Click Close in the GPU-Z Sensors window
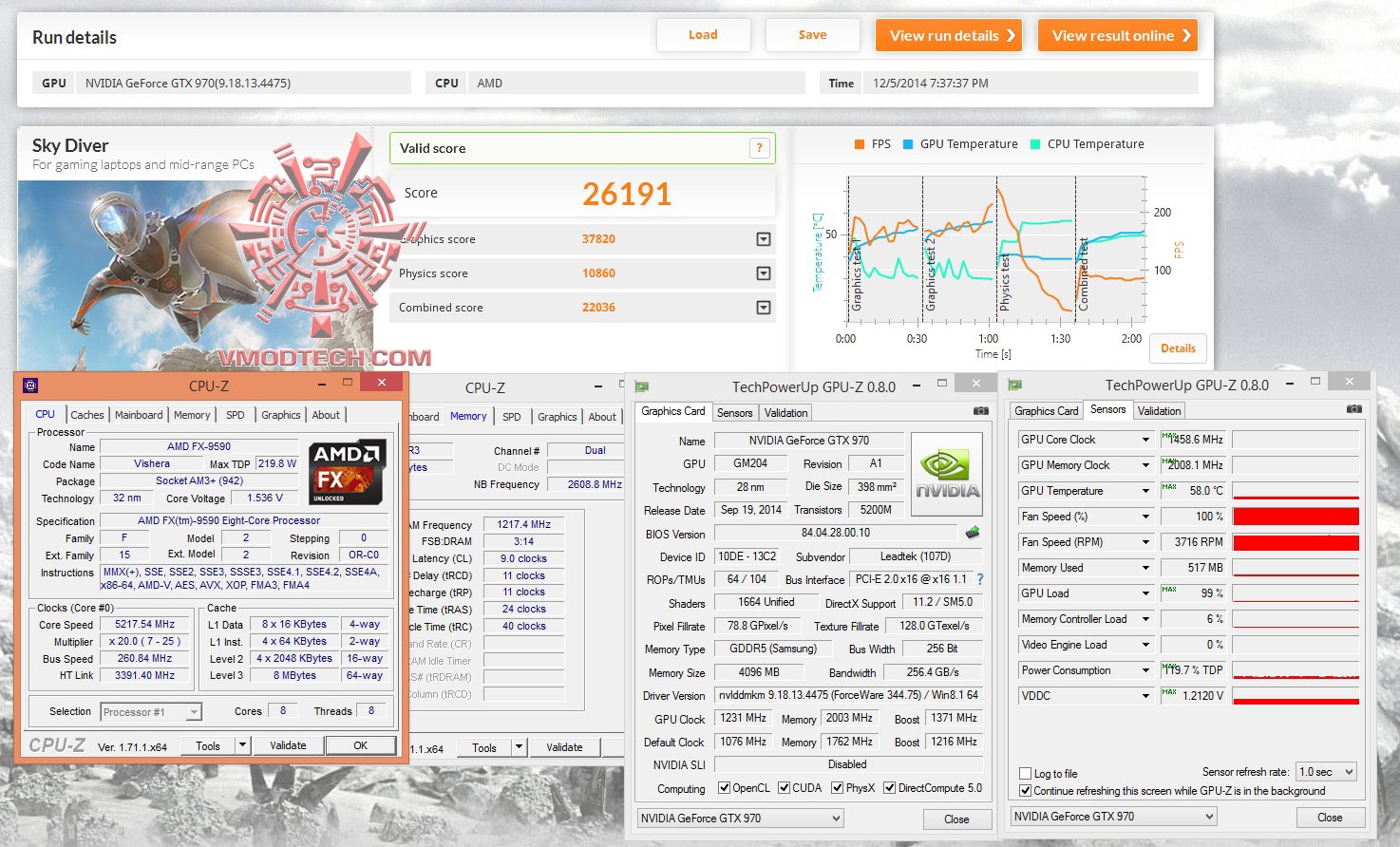1400x847 pixels. click(1330, 817)
